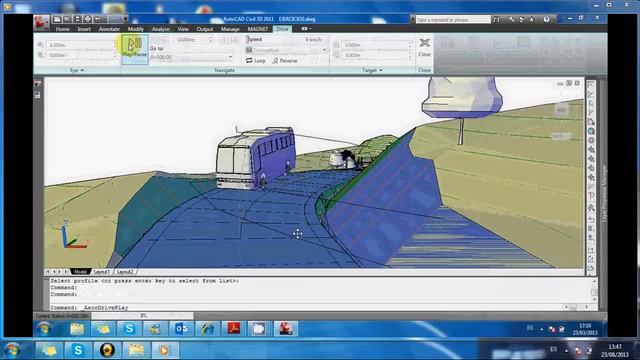
Task: Open the Output ribbon tab
Action: (204, 29)
